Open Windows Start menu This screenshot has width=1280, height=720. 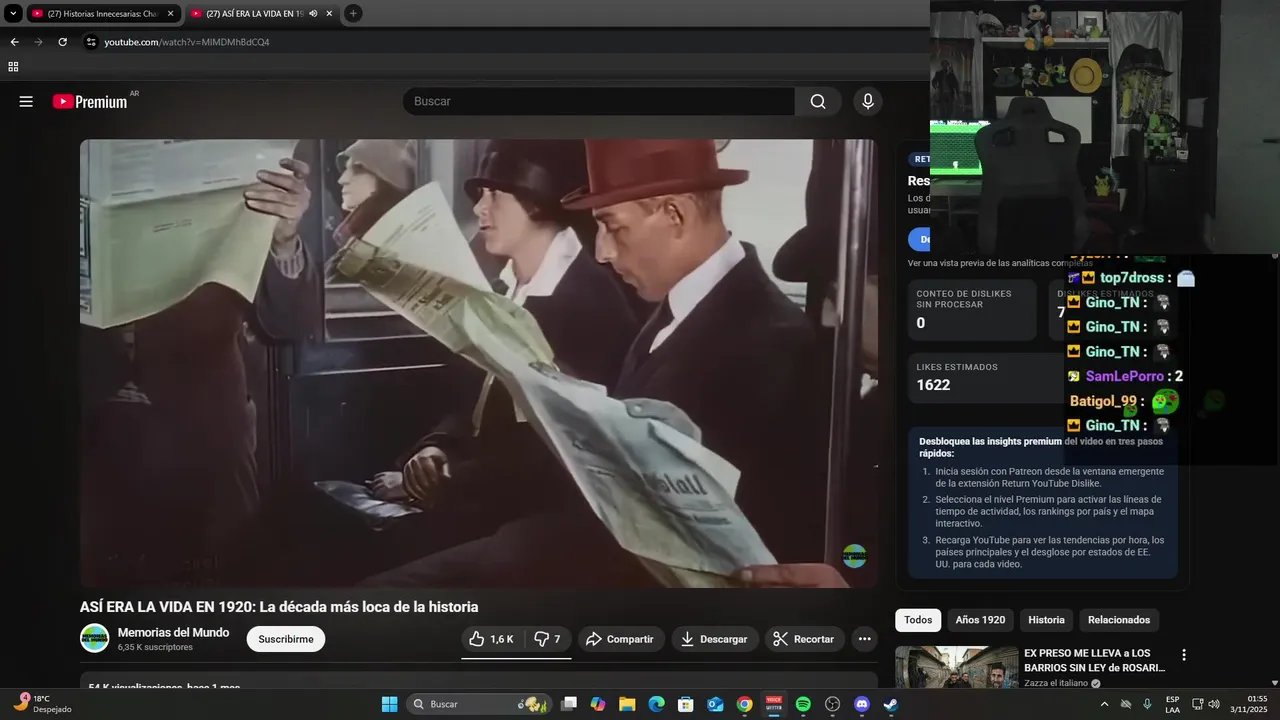click(389, 704)
